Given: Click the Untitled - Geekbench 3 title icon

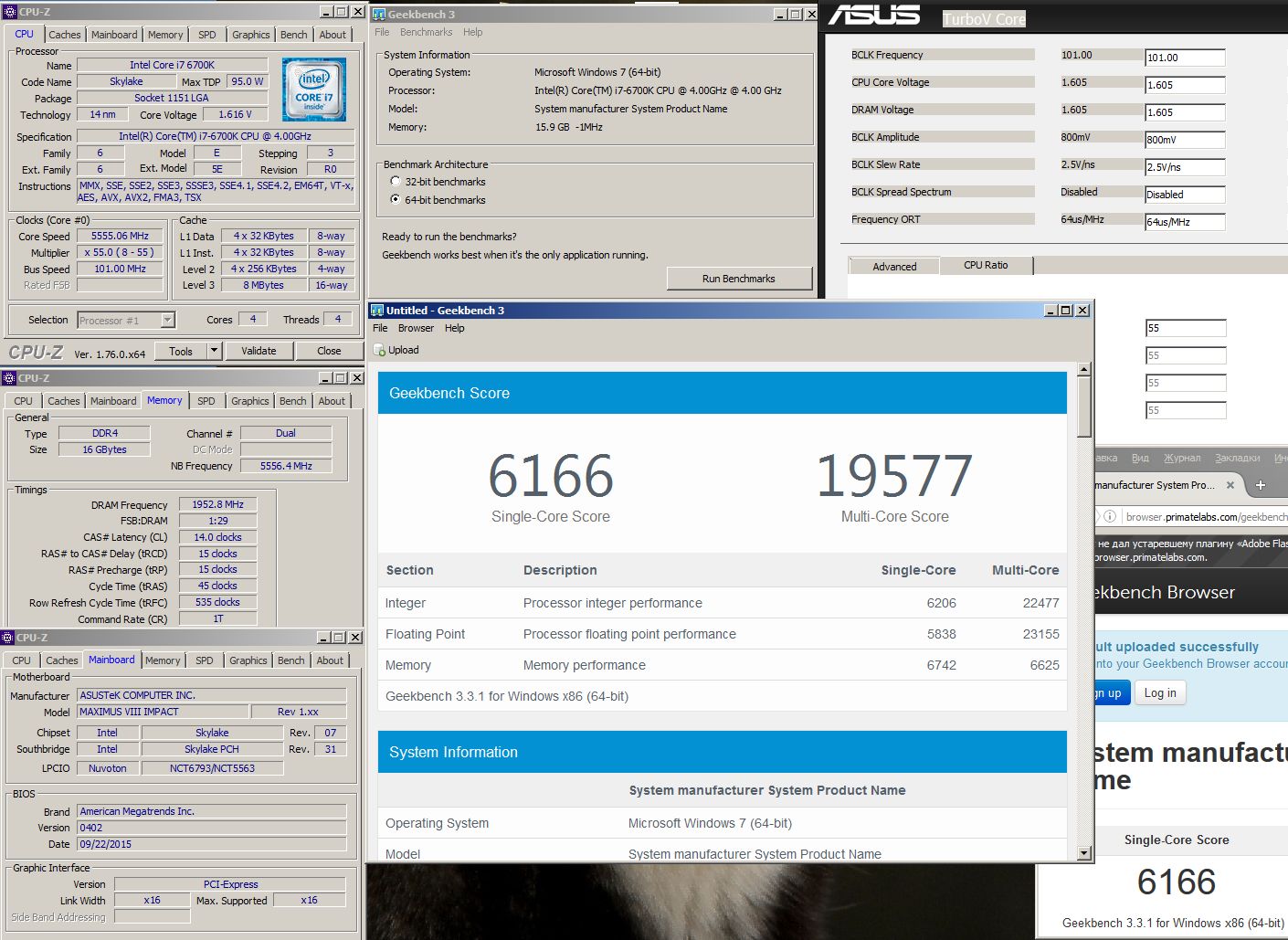Looking at the screenshot, I should click(377, 311).
